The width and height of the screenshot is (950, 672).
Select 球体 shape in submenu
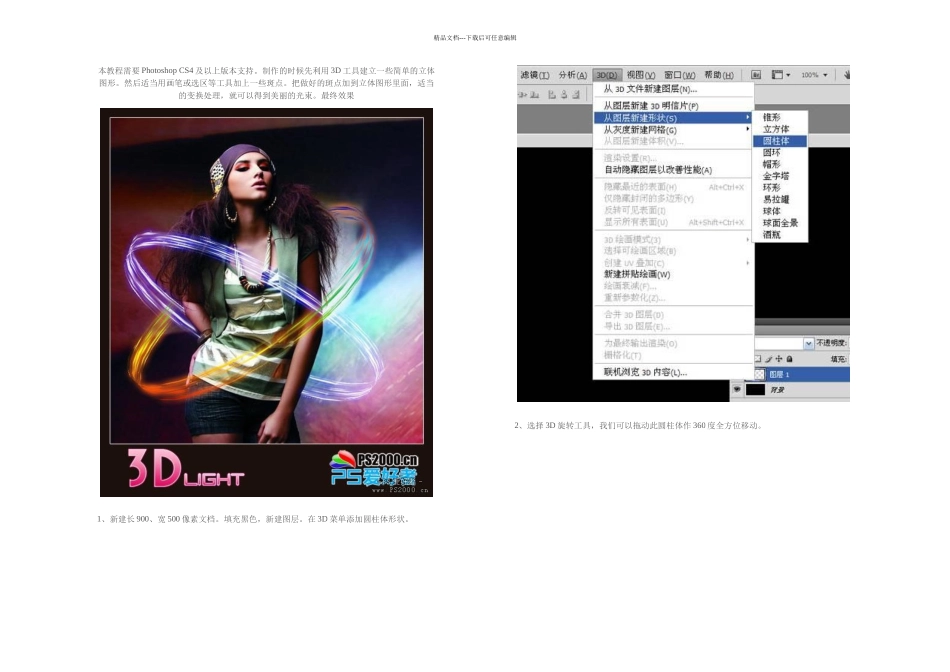(780, 211)
